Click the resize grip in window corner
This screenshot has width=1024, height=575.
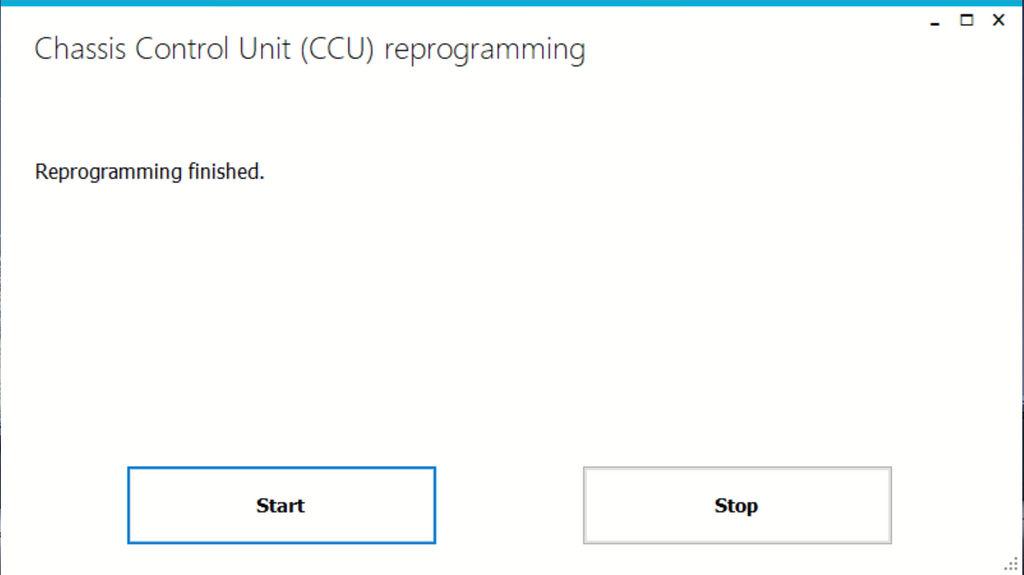tap(1012, 565)
